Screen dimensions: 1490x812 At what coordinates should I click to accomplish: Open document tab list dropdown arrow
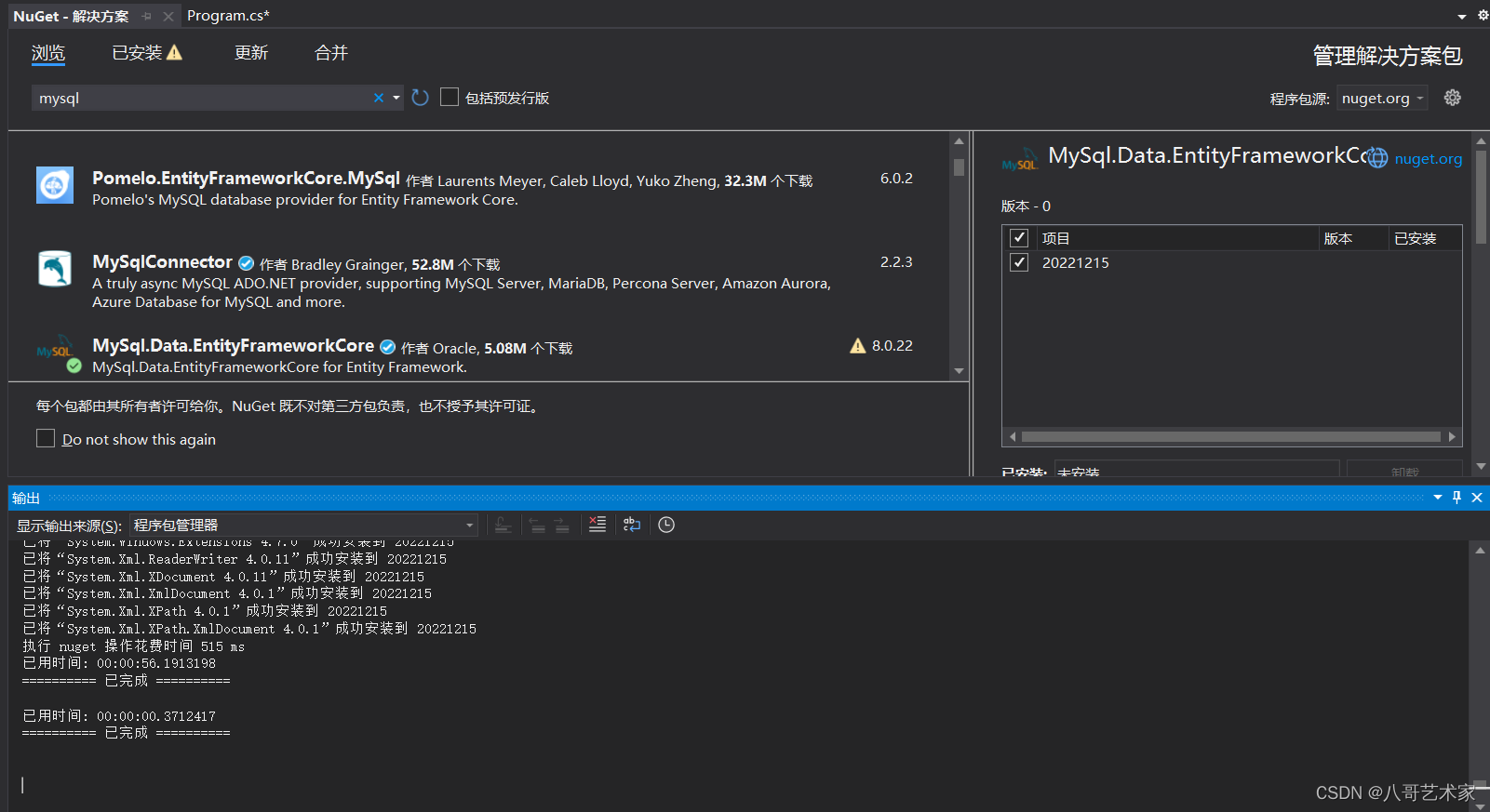coord(1461,16)
